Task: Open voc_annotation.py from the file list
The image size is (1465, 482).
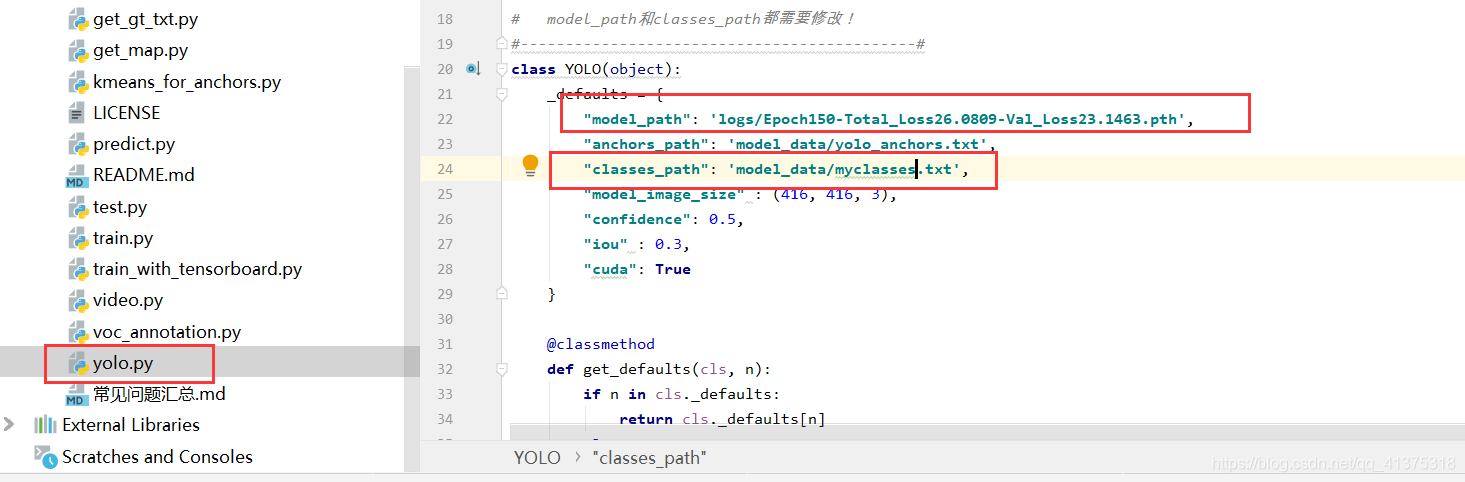Action: click(167, 332)
